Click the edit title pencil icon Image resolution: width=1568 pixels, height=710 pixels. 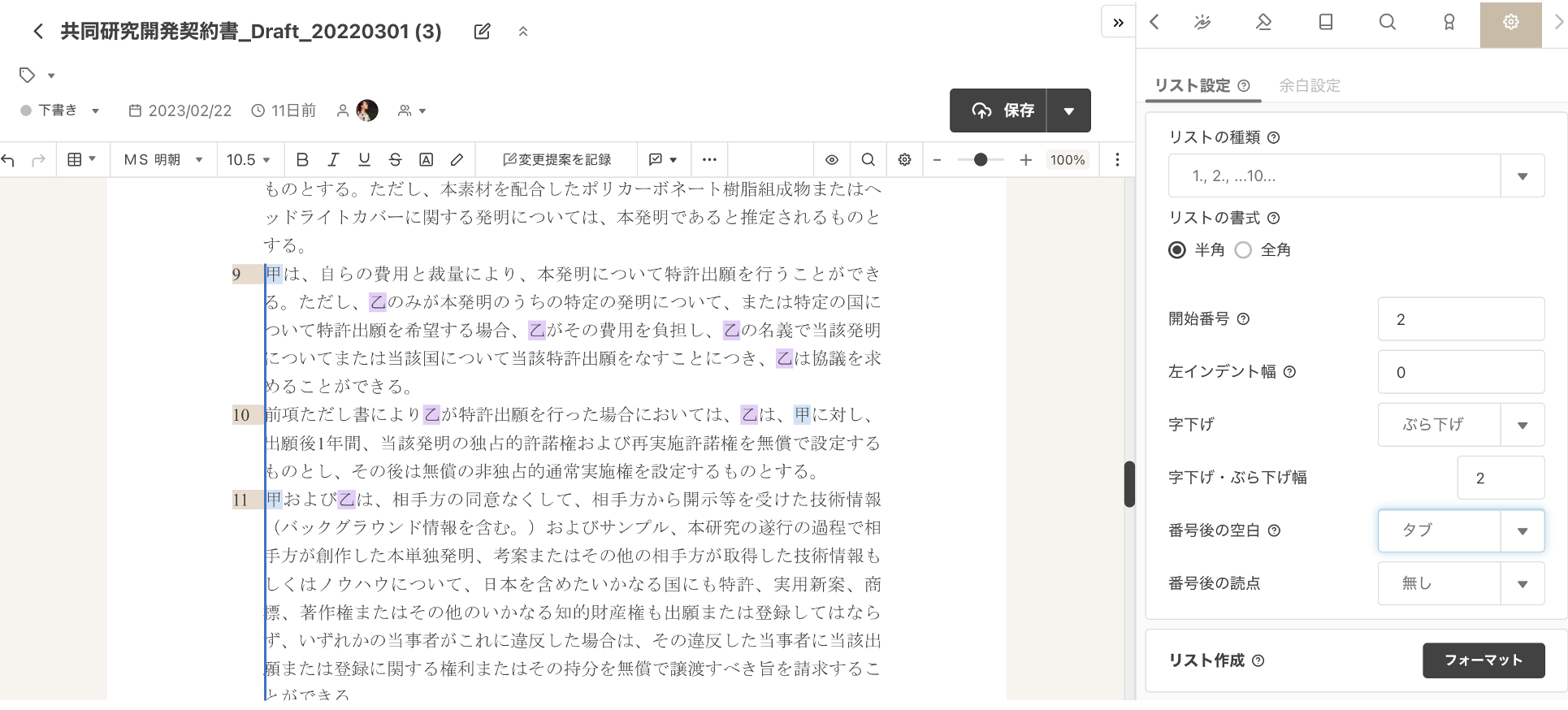point(482,32)
